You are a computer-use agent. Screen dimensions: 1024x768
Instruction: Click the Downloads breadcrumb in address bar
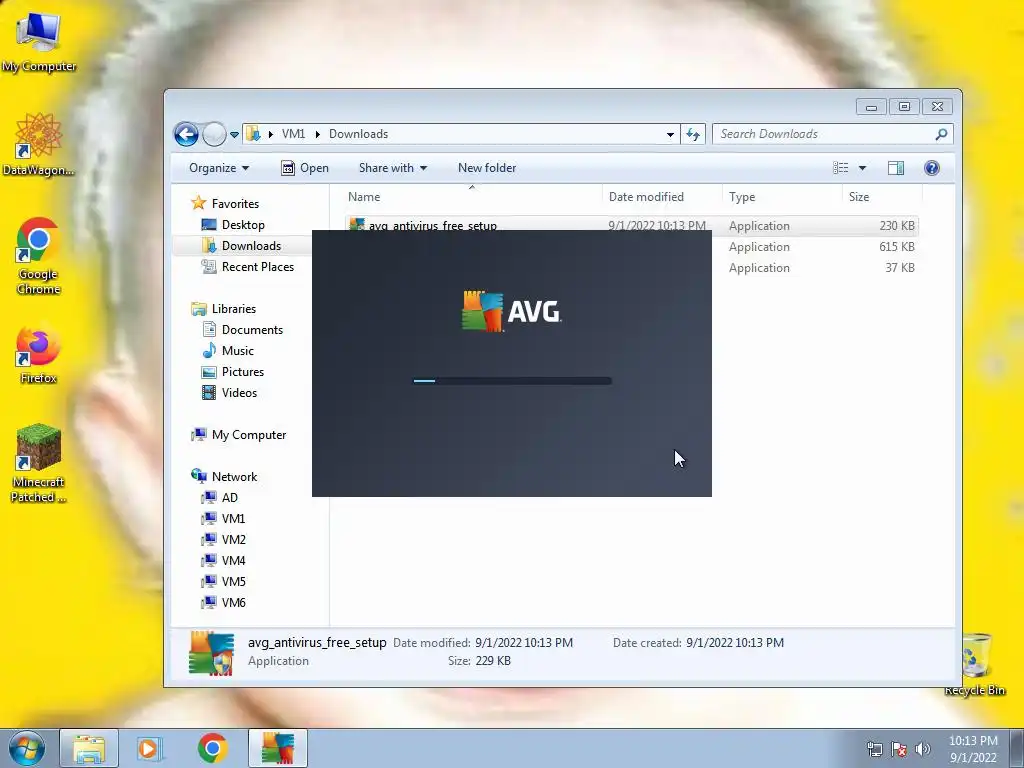pyautogui.click(x=359, y=134)
